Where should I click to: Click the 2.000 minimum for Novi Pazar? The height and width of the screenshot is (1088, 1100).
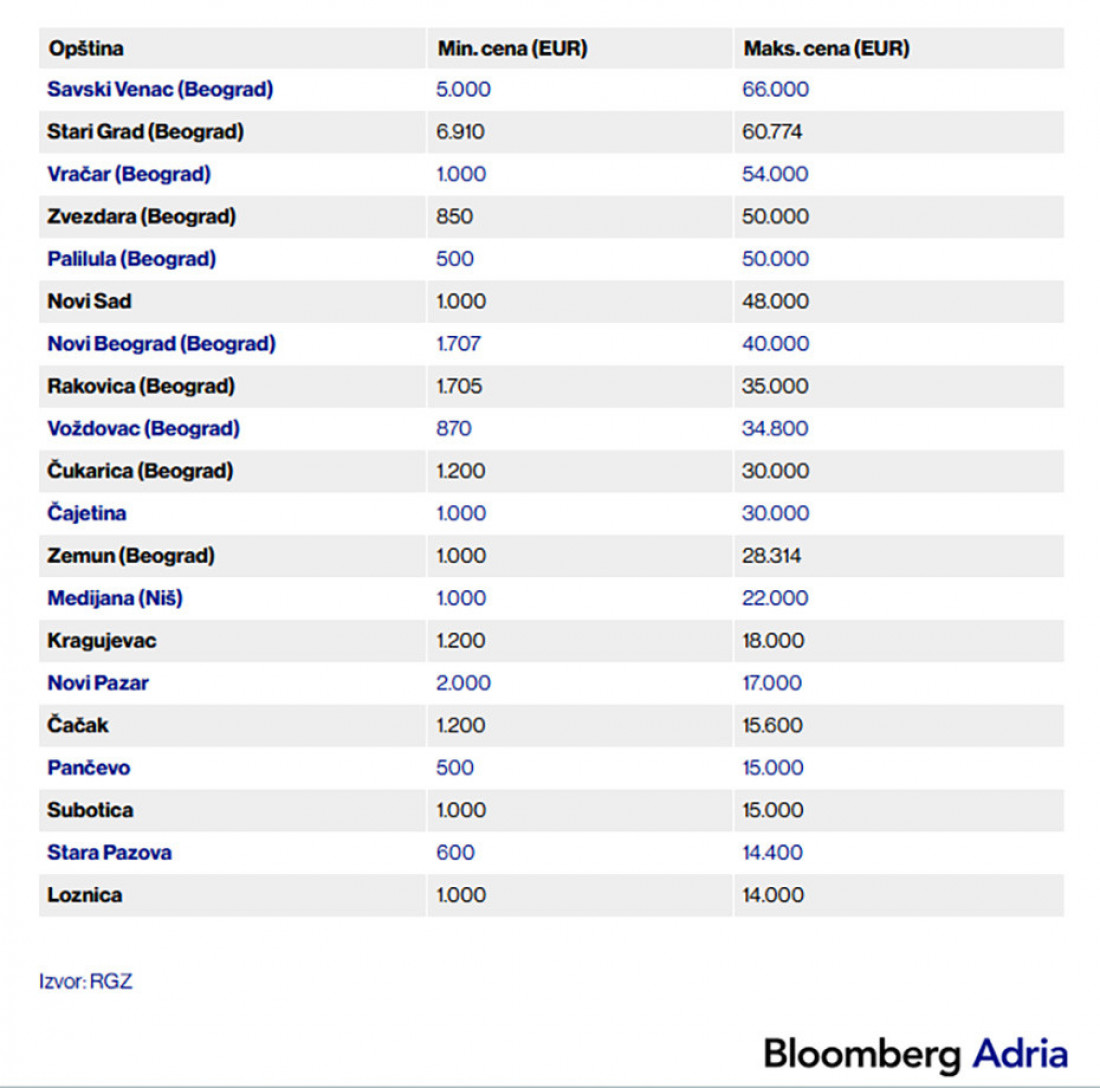(463, 683)
